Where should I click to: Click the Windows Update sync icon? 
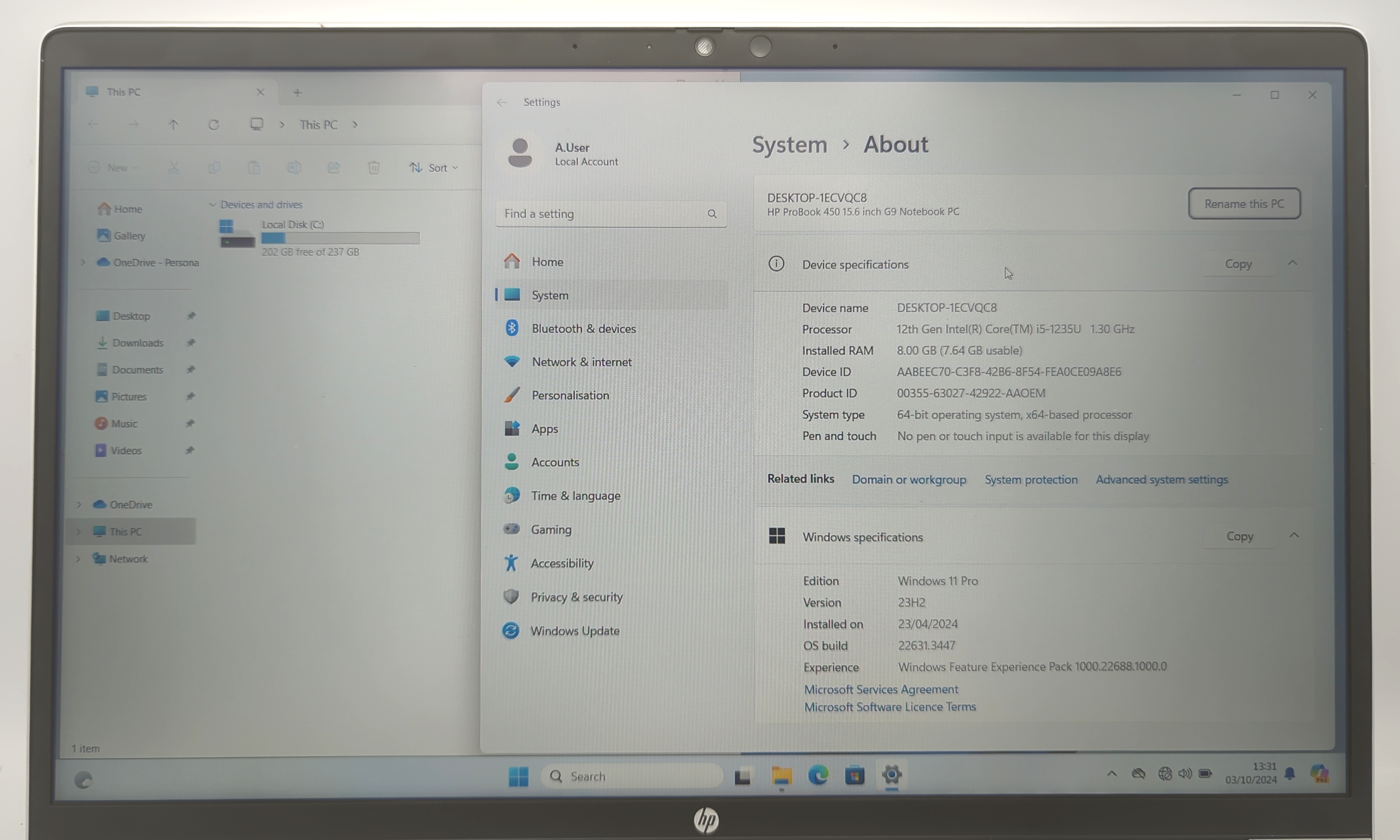tap(510, 630)
